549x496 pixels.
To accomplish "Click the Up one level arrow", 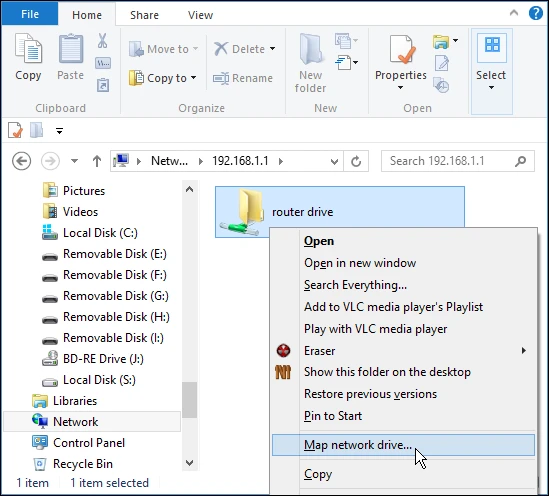I will pyautogui.click(x=97, y=161).
